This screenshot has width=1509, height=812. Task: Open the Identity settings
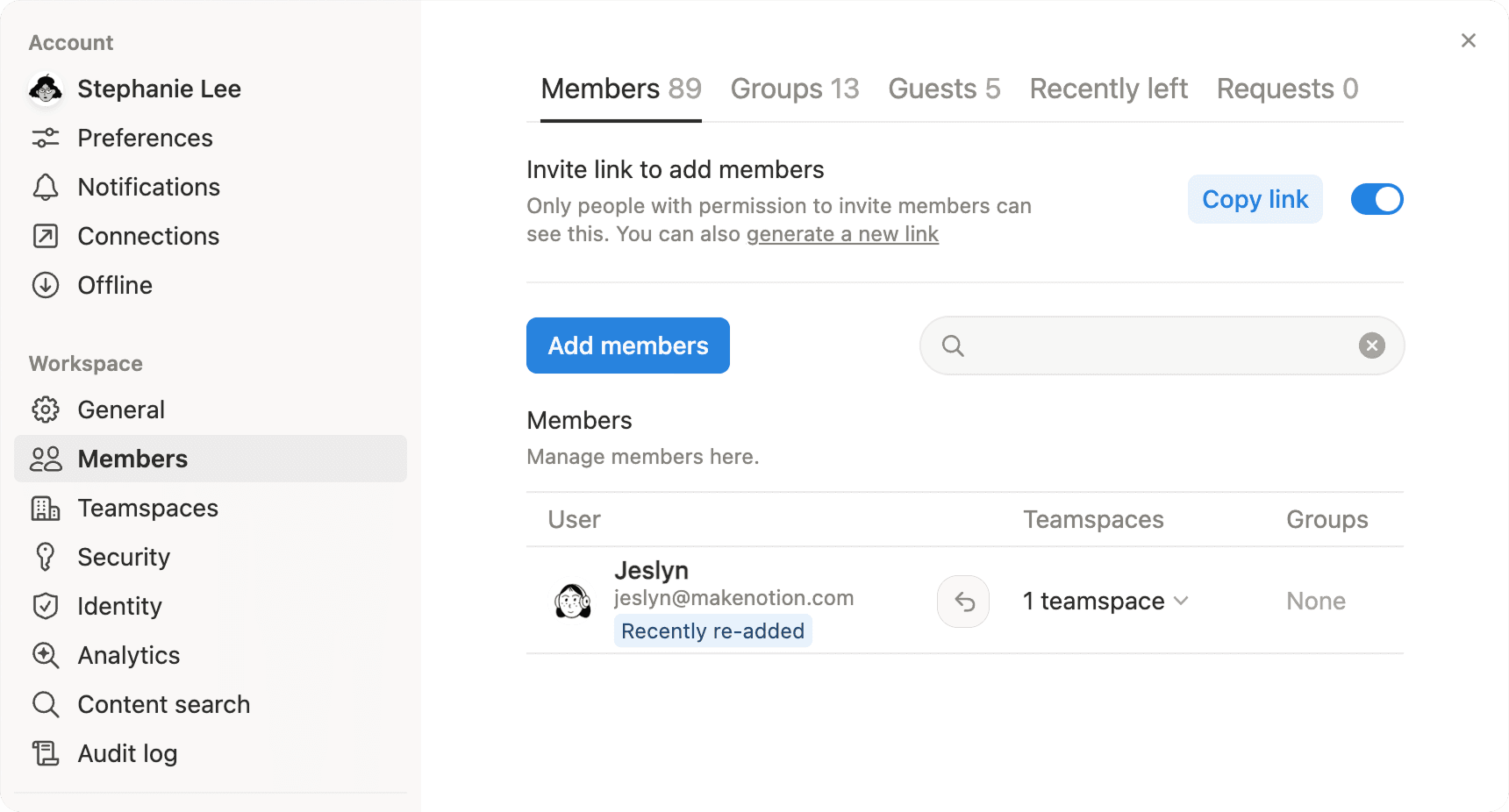[x=119, y=606]
